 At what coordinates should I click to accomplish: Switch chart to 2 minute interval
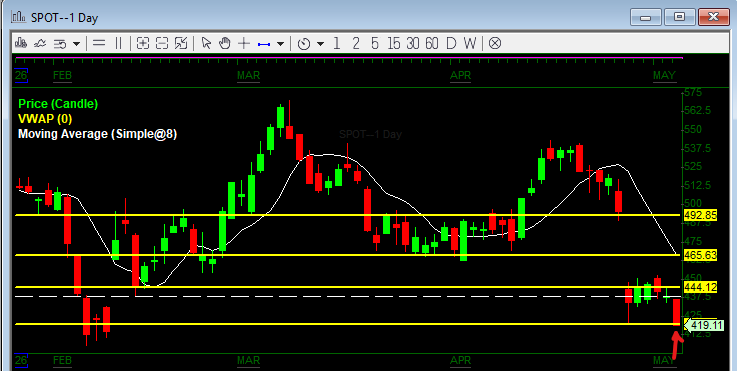click(x=356, y=44)
